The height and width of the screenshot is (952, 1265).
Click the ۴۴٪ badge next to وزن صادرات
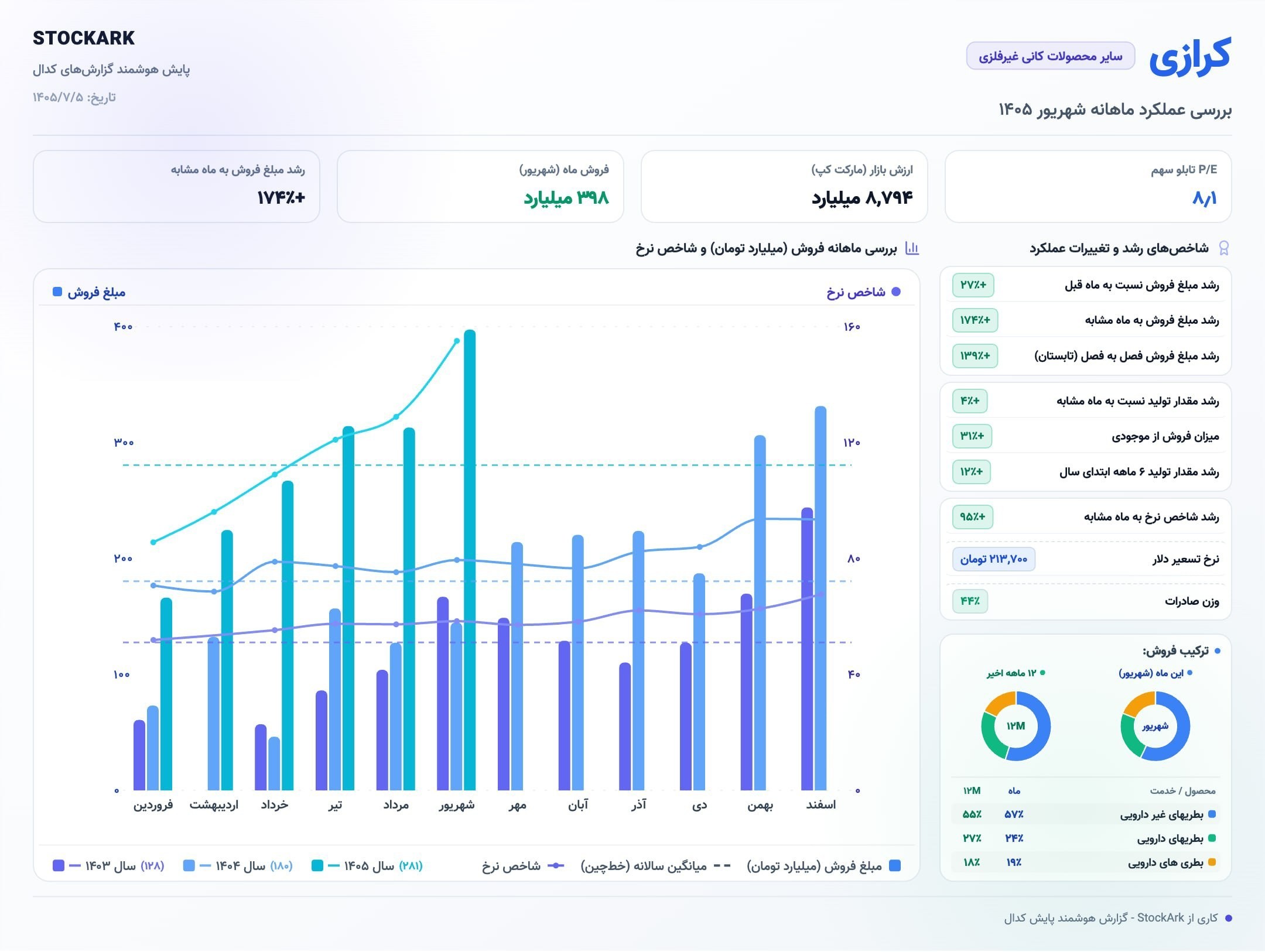(x=970, y=601)
